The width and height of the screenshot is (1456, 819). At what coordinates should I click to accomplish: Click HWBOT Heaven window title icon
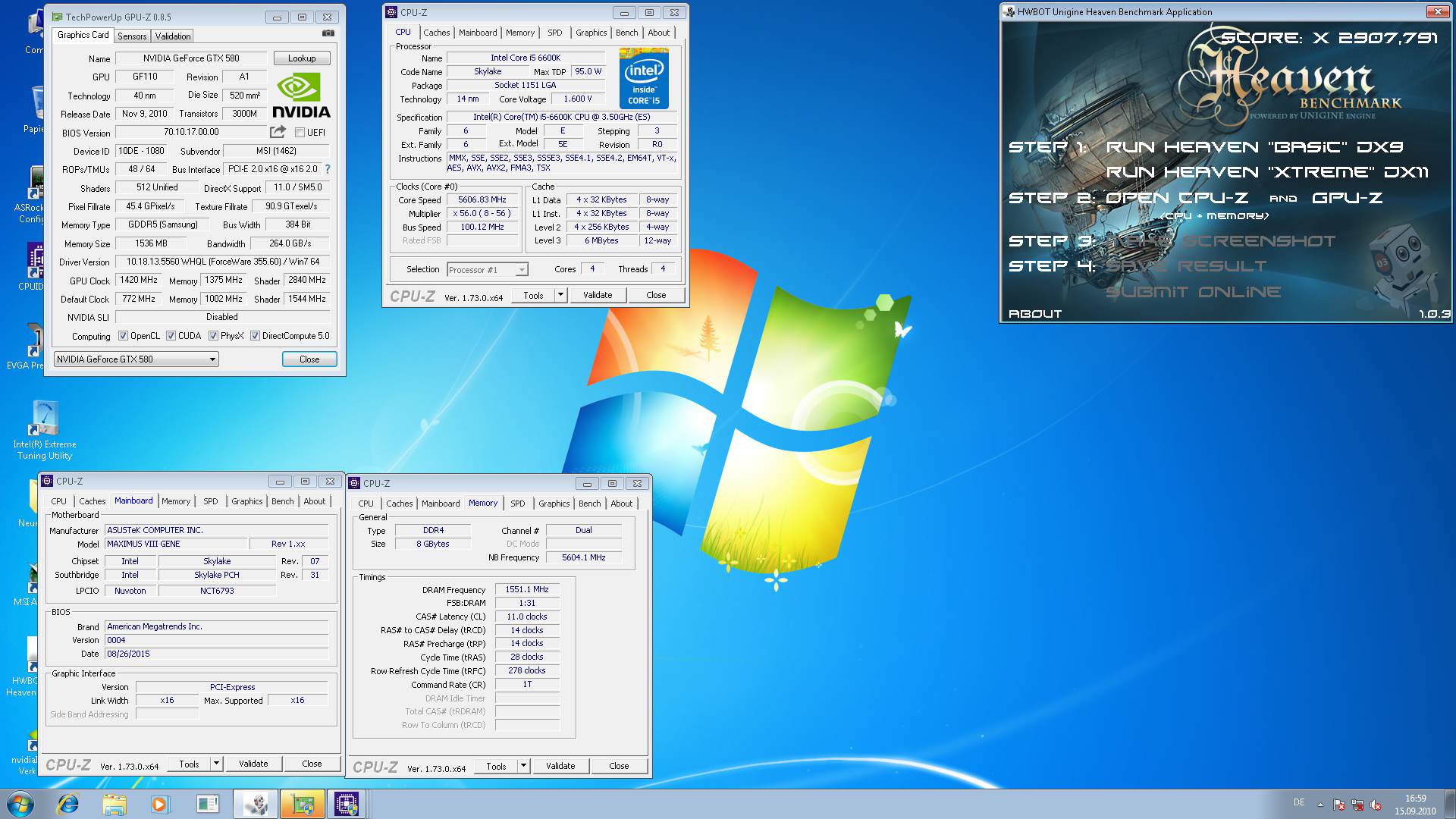coord(1009,11)
